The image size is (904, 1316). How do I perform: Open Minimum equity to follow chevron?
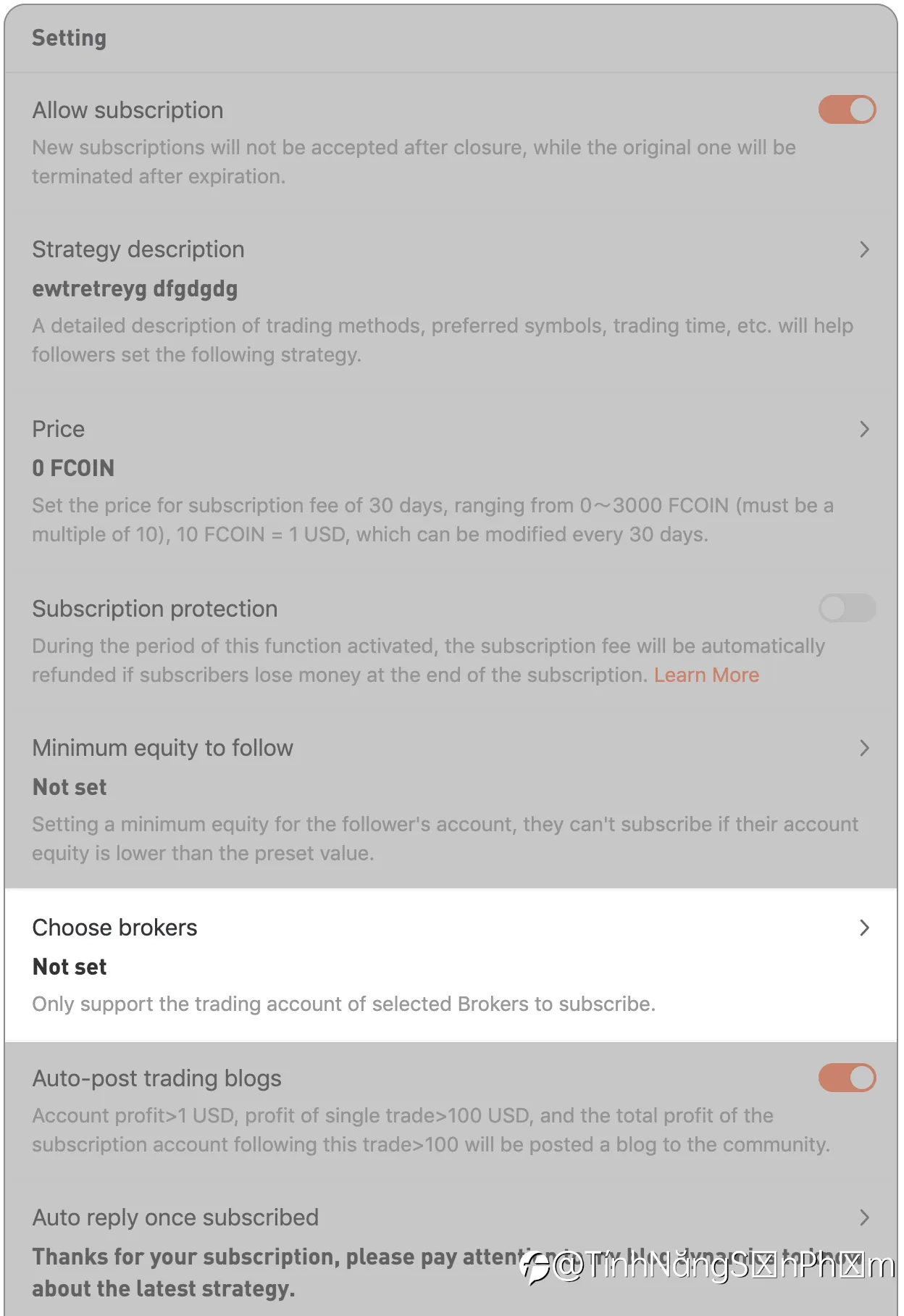tap(864, 749)
